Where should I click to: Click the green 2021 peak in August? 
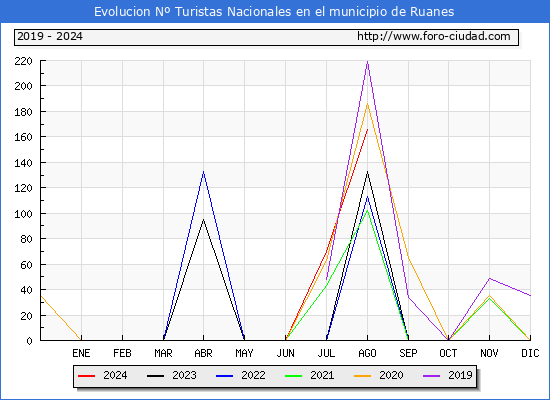click(x=367, y=210)
